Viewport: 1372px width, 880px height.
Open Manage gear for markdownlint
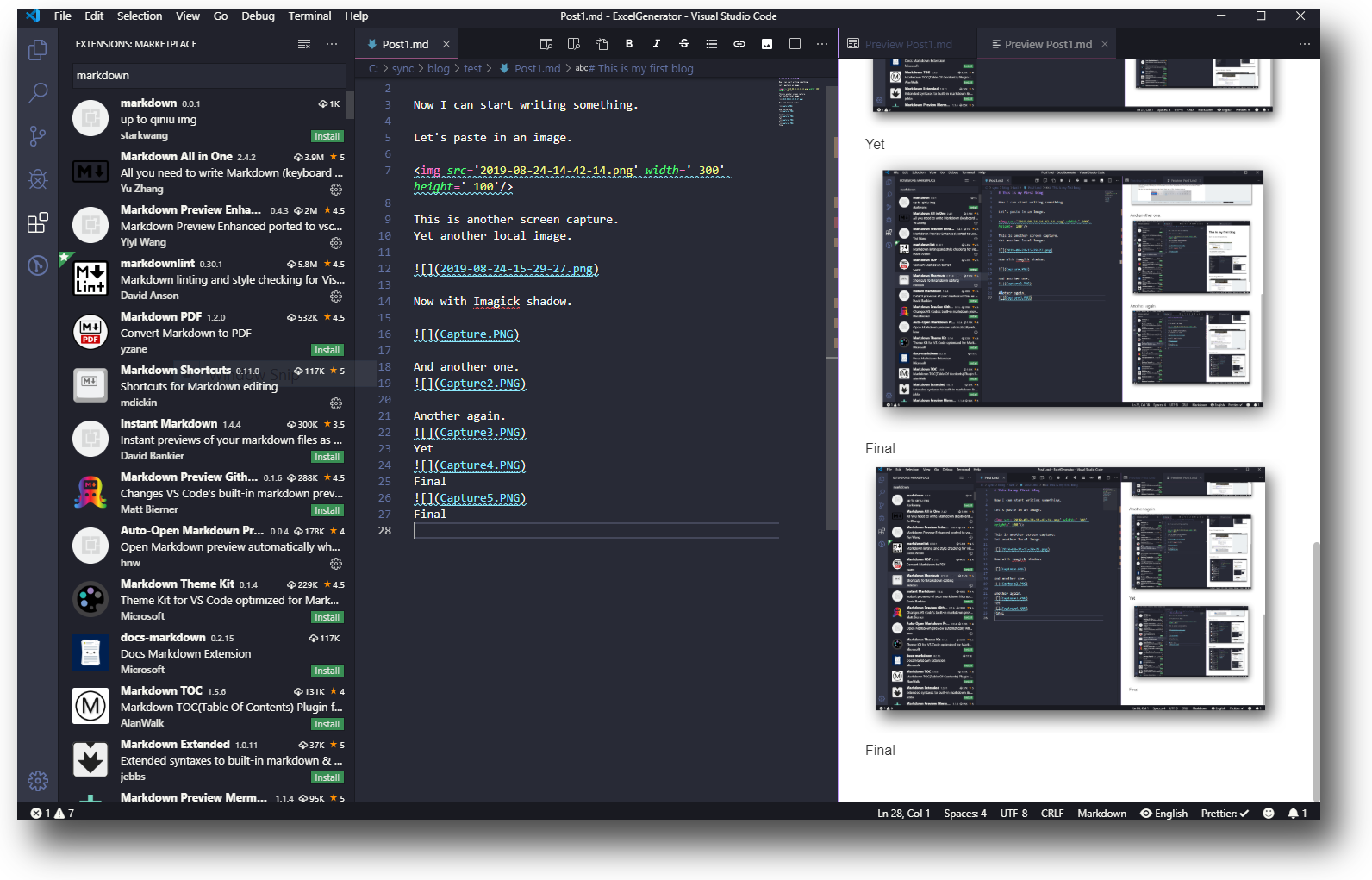[x=336, y=296]
